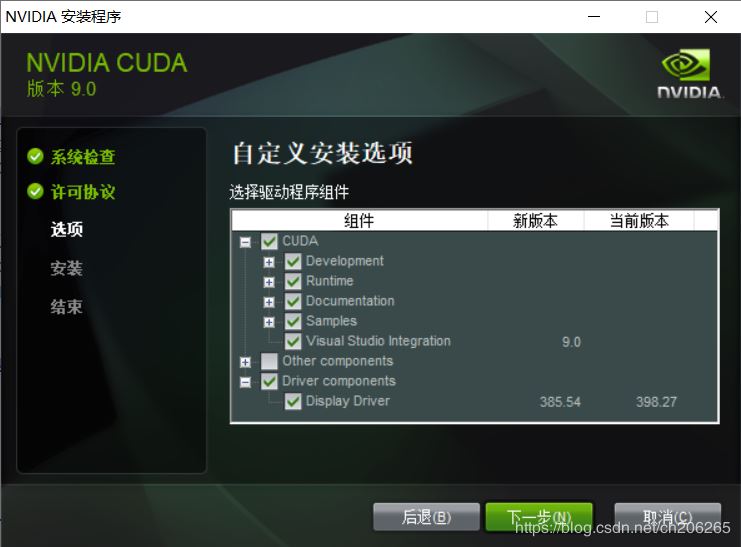The image size is (741, 547).
Task: Expand the Samples tree node
Action: (269, 322)
